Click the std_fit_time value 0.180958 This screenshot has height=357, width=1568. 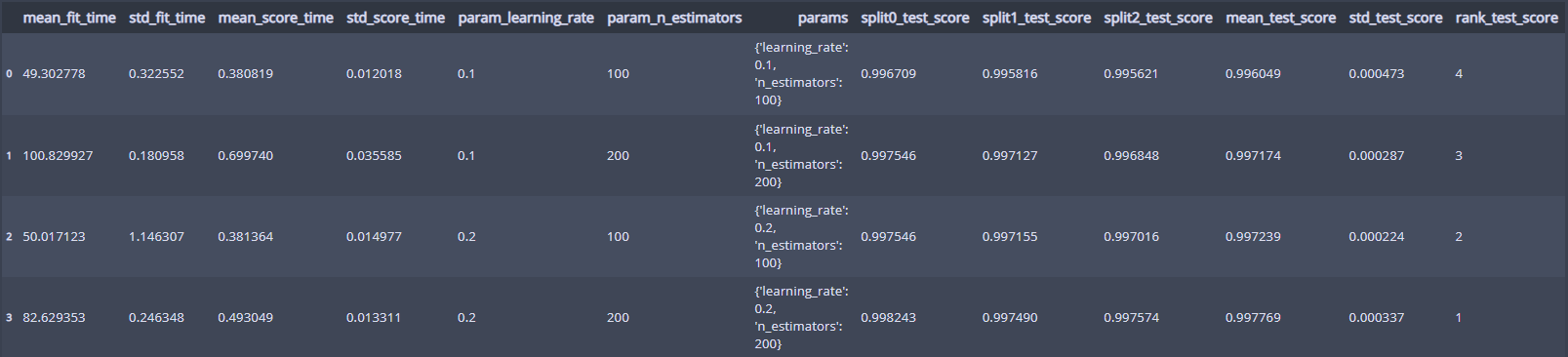click(156, 156)
